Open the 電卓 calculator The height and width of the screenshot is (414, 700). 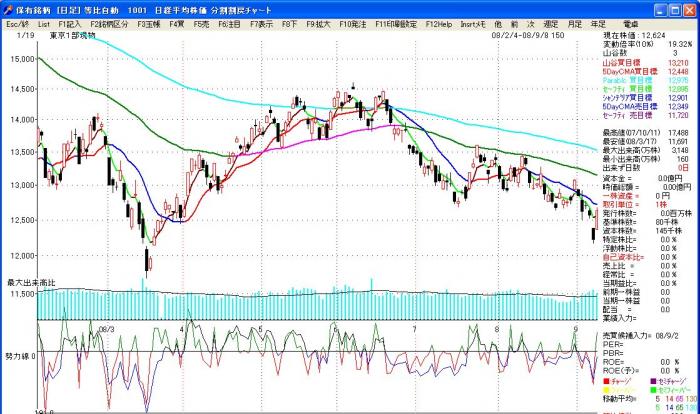(x=631, y=25)
